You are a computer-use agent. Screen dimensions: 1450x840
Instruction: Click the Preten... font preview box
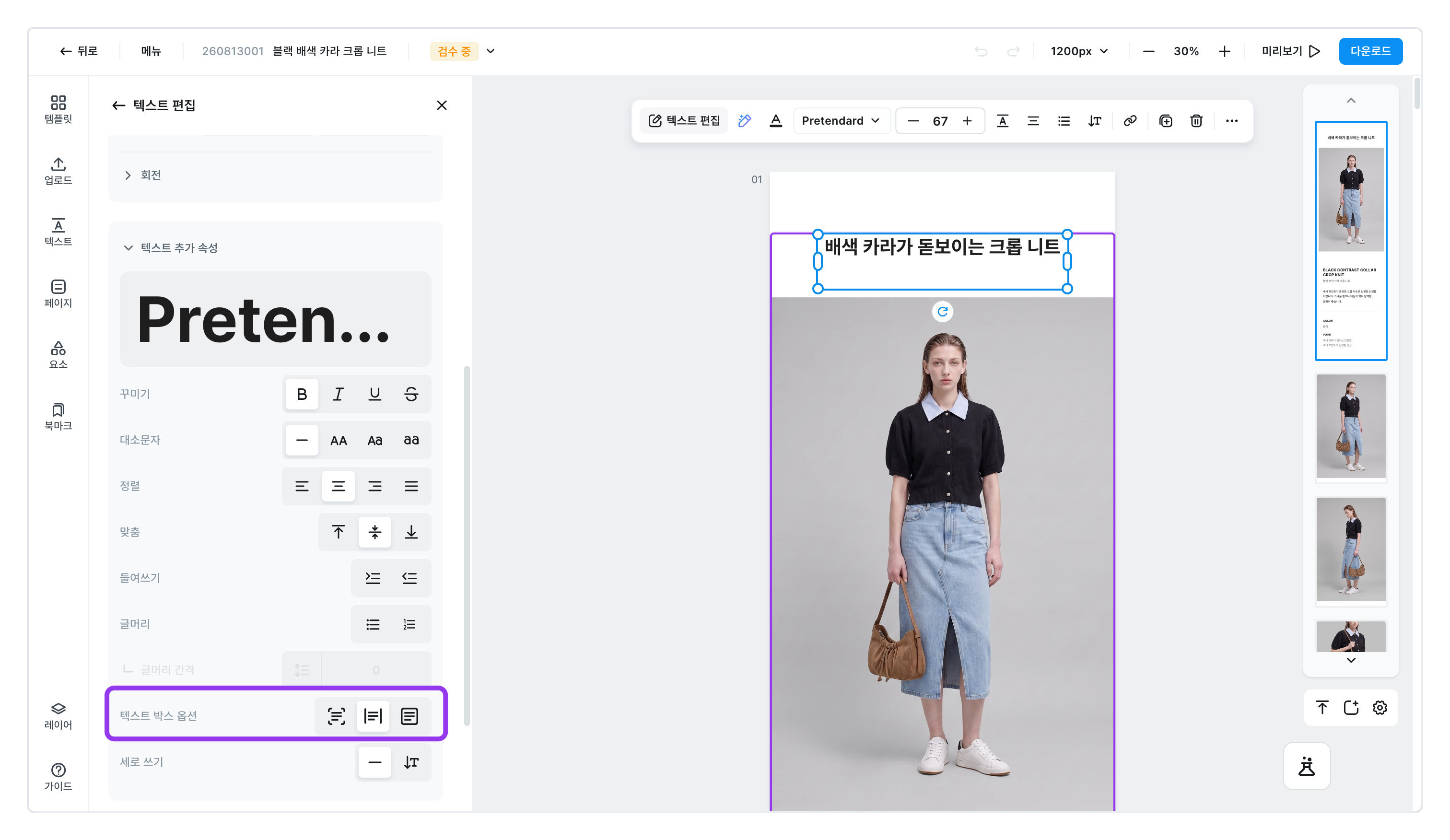click(x=276, y=319)
